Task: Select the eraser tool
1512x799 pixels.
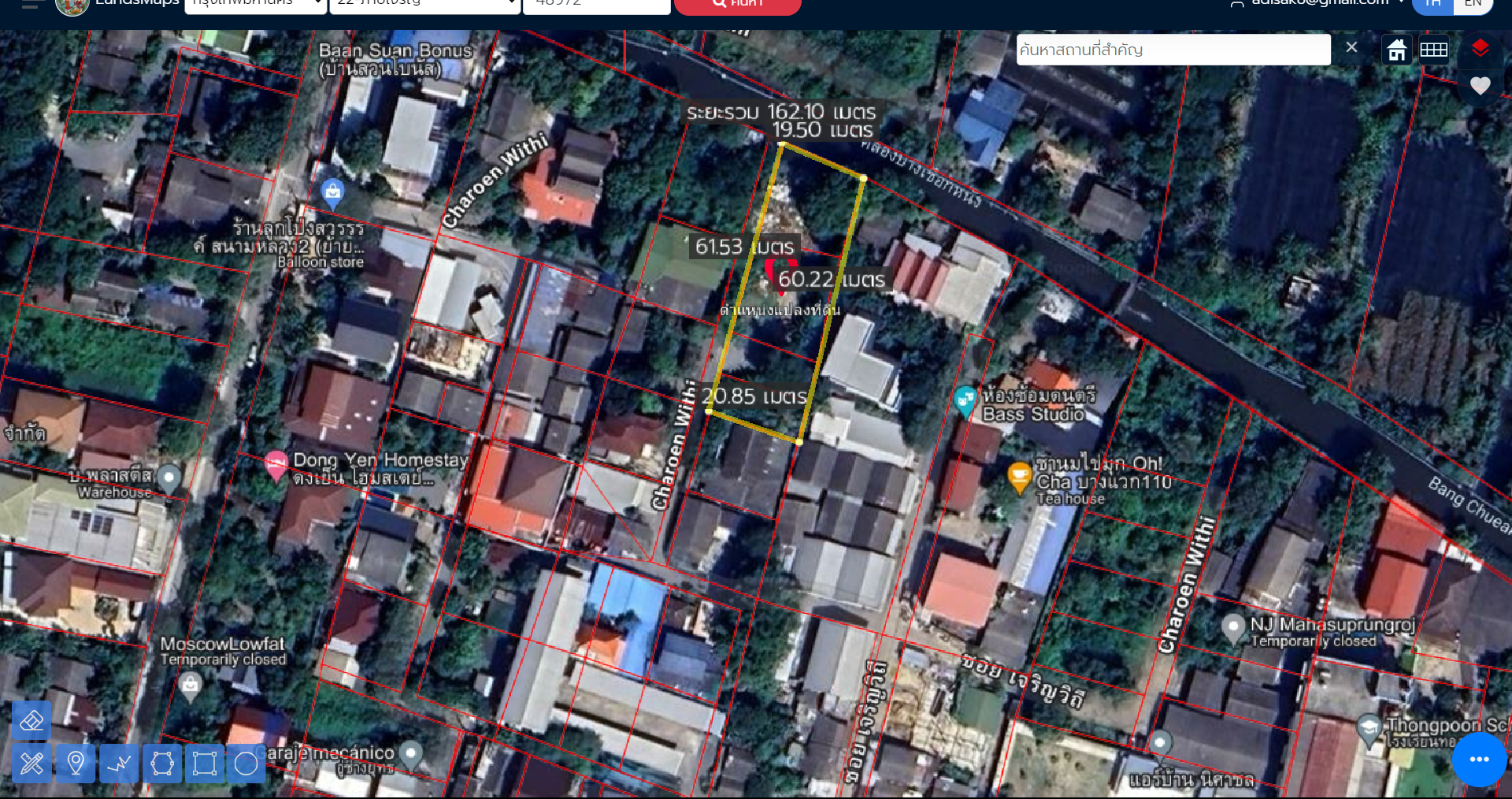Action: coord(31,720)
